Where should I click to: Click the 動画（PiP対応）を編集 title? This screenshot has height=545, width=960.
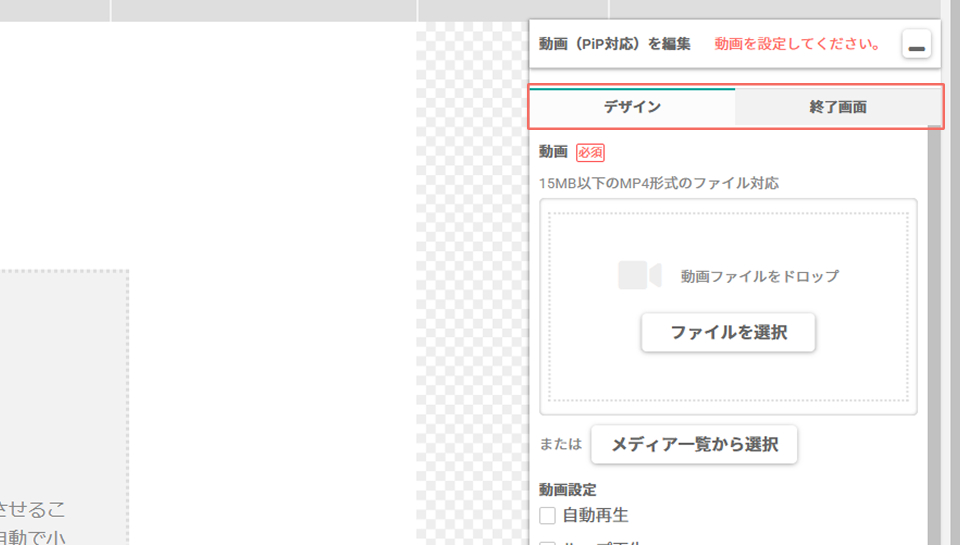[x=615, y=44]
